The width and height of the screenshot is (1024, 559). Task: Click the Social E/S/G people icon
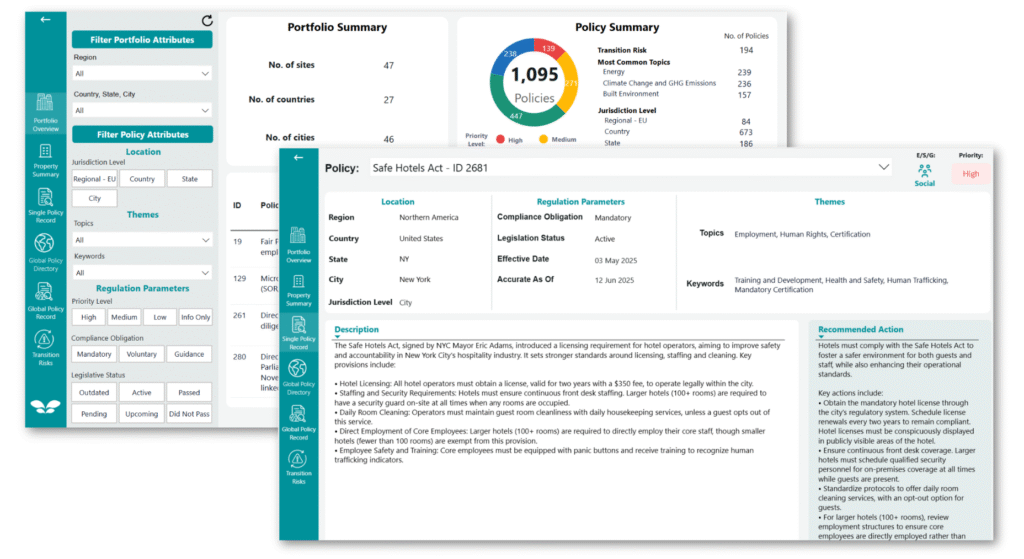pyautogui.click(x=925, y=172)
